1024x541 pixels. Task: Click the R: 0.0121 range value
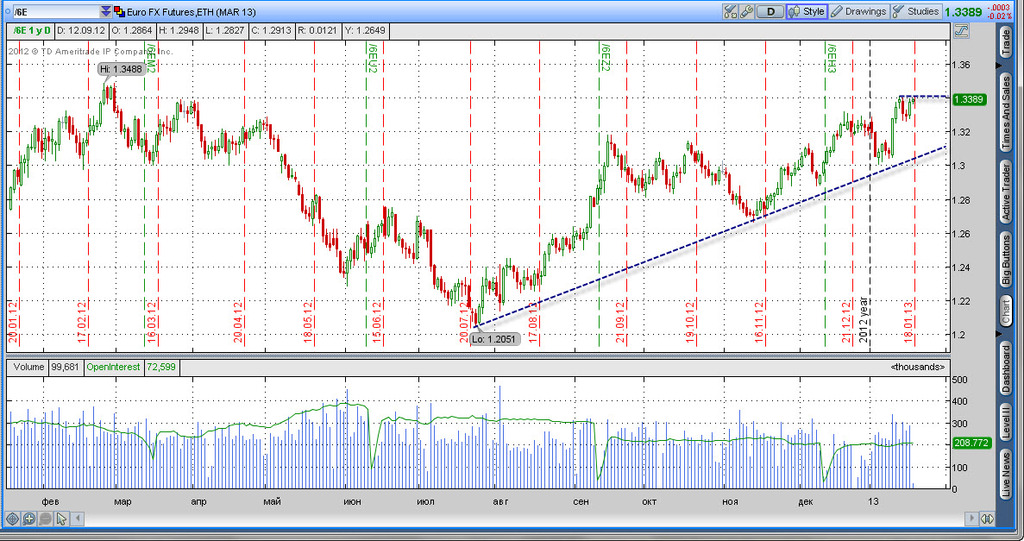(x=317, y=31)
